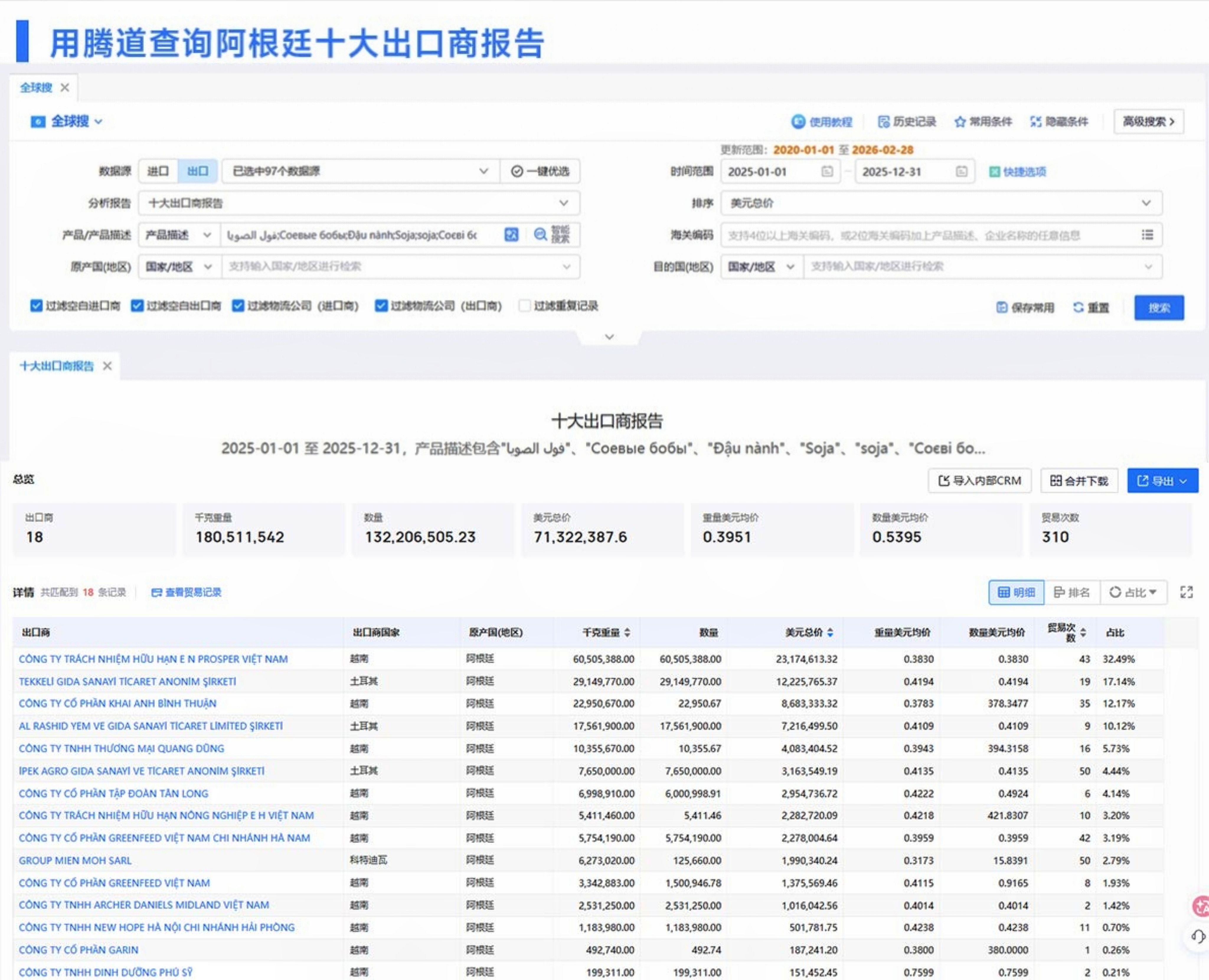1209x980 pixels.
Task: Toggle 过滤物流公司 (出口商) checkbox
Action: [x=381, y=306]
